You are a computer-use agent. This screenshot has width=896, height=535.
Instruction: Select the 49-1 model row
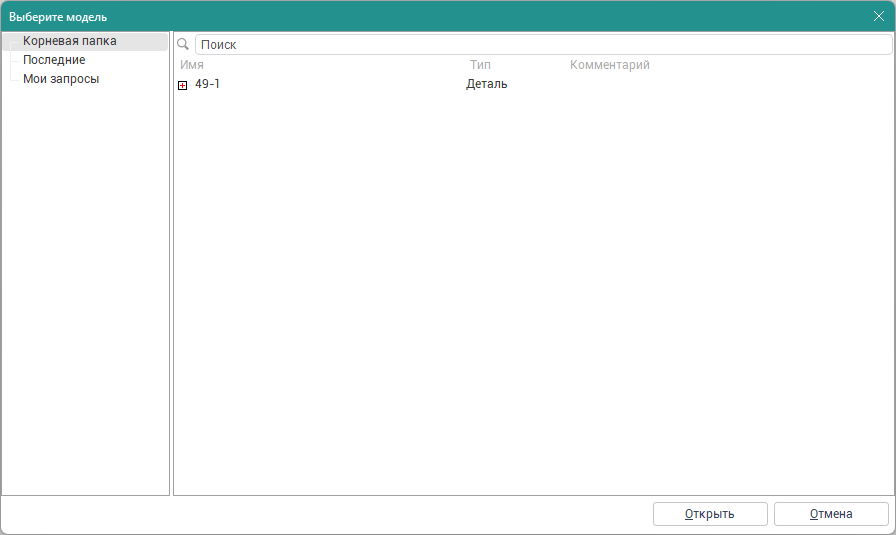pos(208,84)
